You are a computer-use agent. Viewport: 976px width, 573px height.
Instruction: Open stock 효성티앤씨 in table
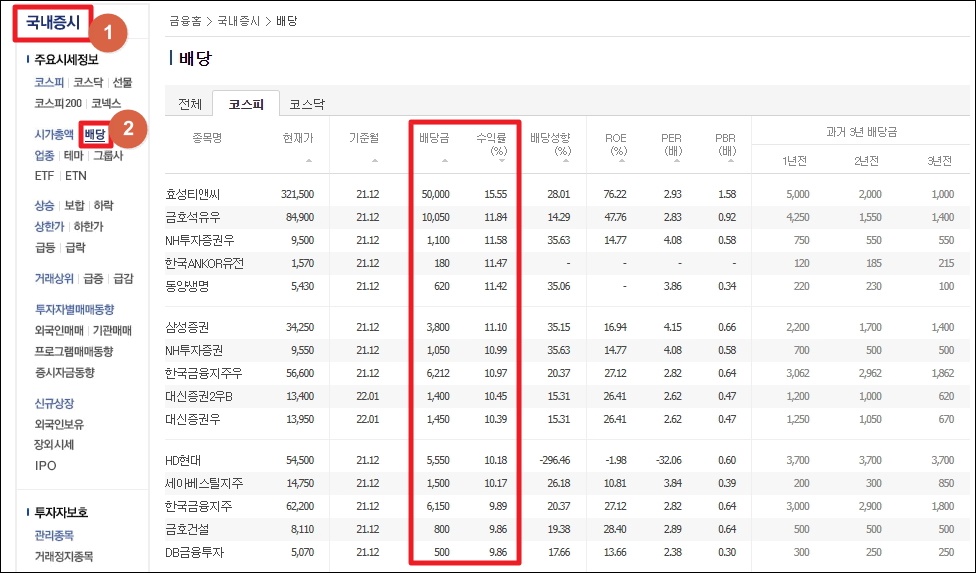click(x=192, y=195)
